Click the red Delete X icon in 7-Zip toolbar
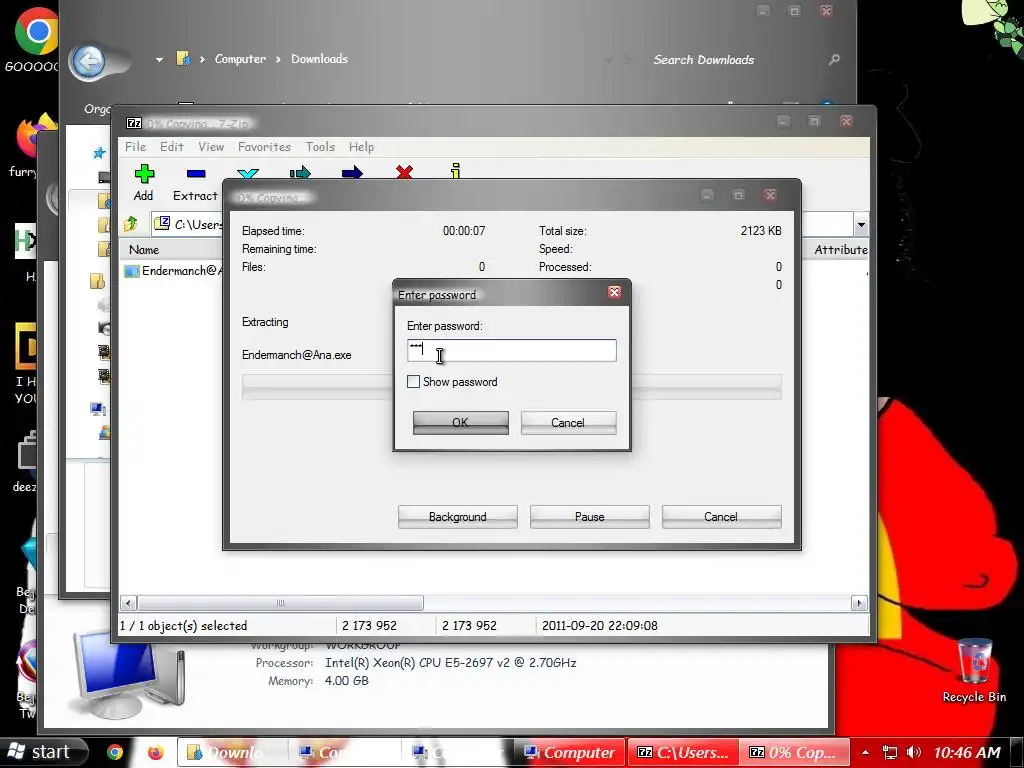This screenshot has width=1024, height=768. (404, 172)
